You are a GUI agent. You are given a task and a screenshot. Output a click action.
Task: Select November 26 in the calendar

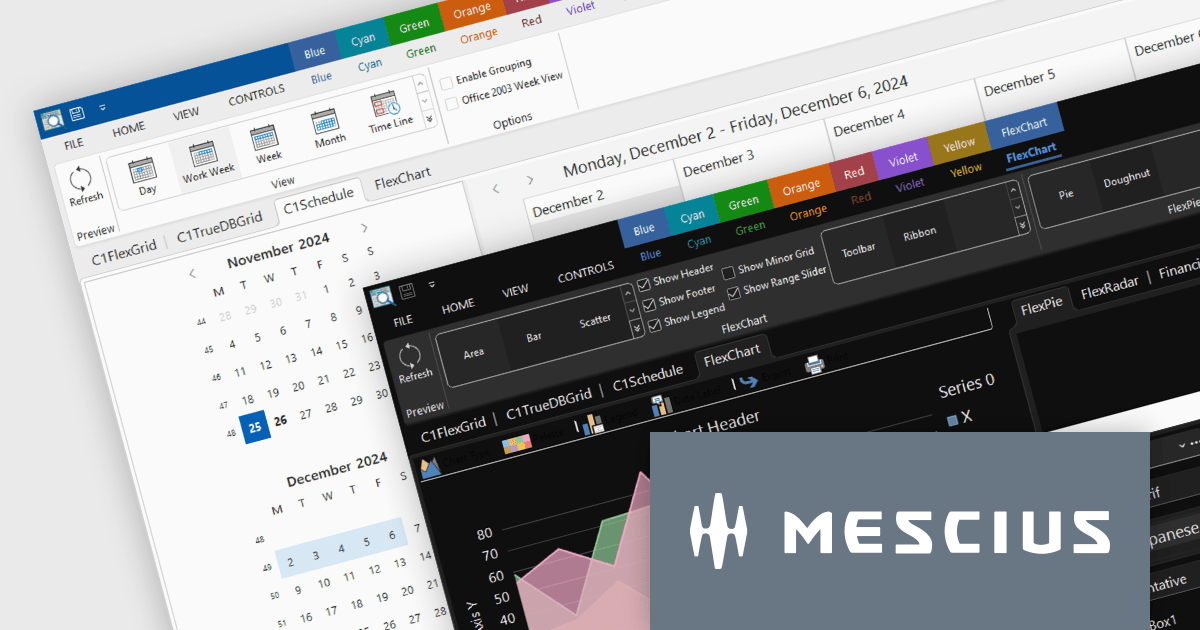click(281, 420)
